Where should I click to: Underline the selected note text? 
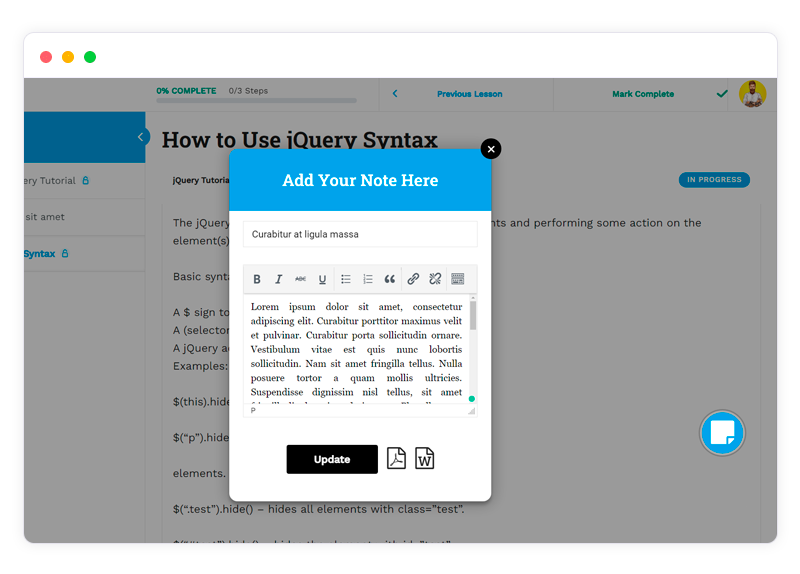(322, 279)
